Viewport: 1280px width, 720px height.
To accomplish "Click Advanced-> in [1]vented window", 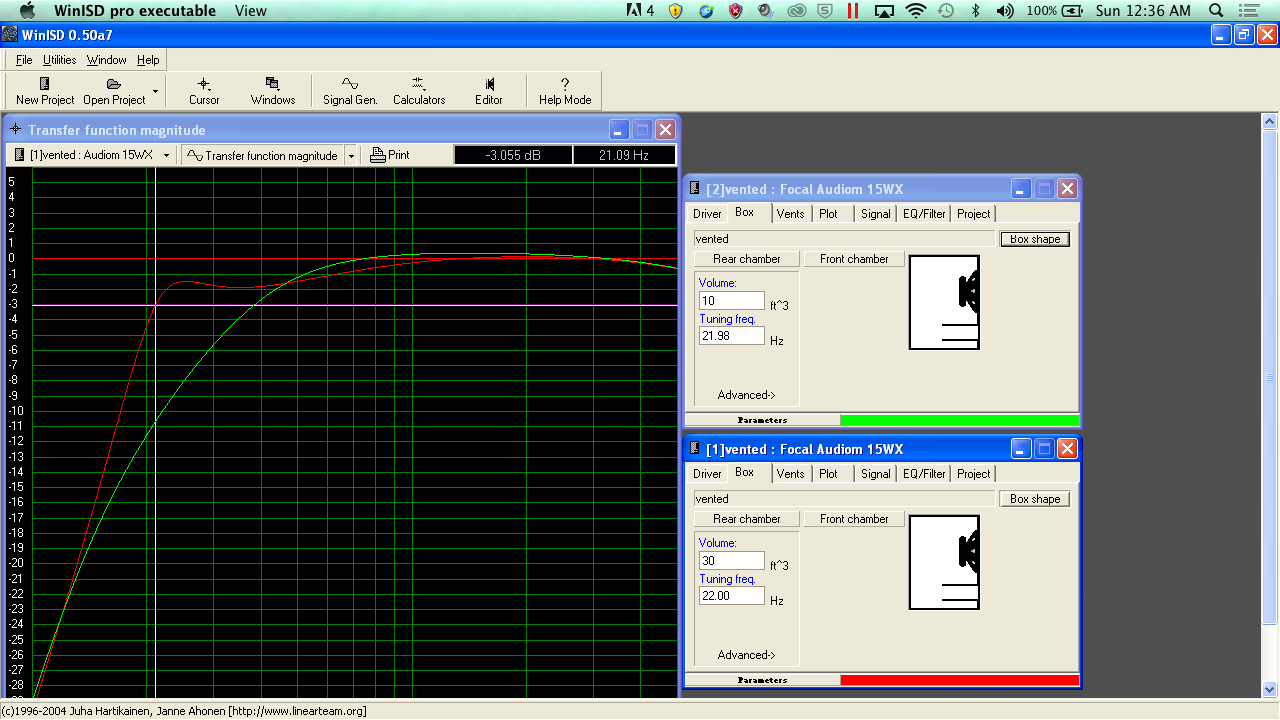I will [x=746, y=655].
